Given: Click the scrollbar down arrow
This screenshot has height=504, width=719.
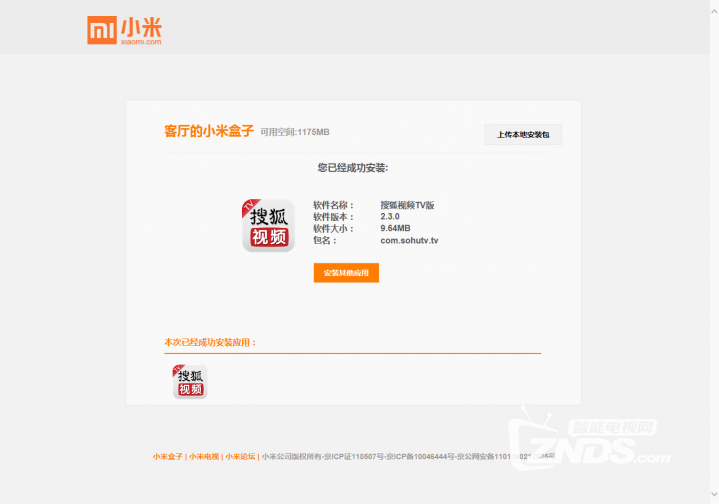Looking at the screenshot, I should pyautogui.click(x=714, y=494).
